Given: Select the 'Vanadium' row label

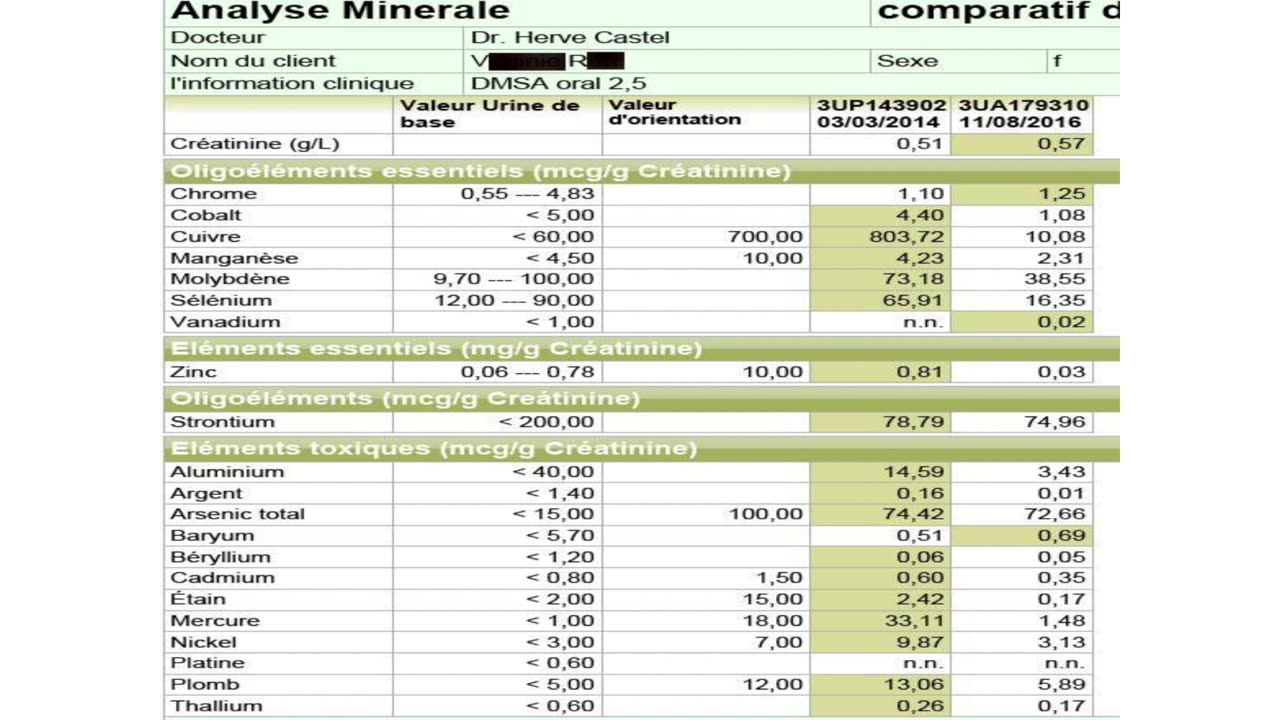Looking at the screenshot, I should pos(225,322).
